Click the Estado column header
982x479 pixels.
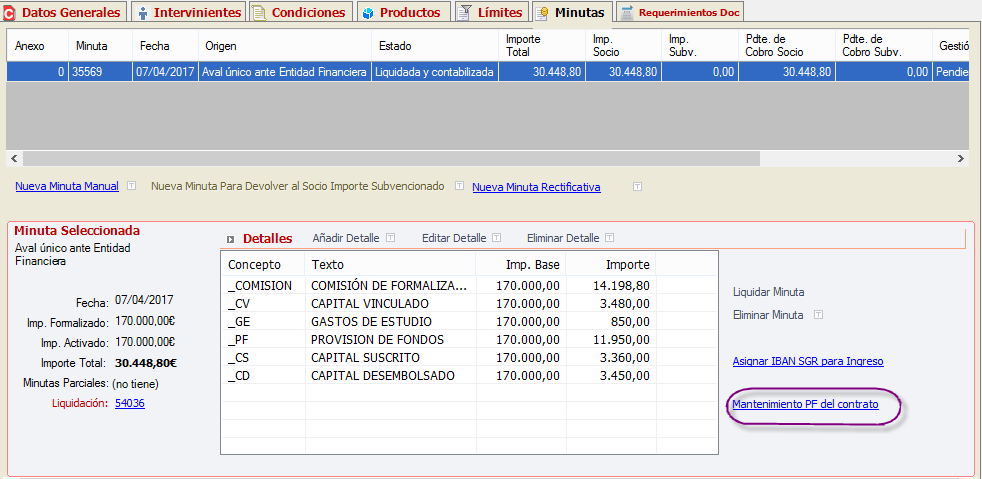(x=435, y=46)
